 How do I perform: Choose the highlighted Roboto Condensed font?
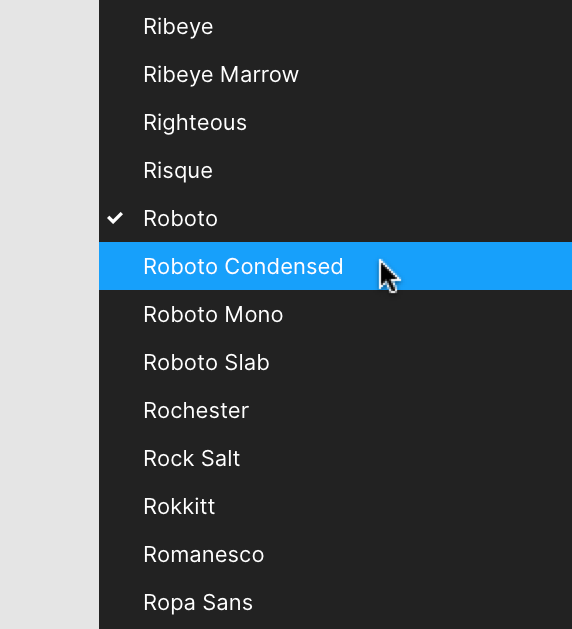point(335,266)
